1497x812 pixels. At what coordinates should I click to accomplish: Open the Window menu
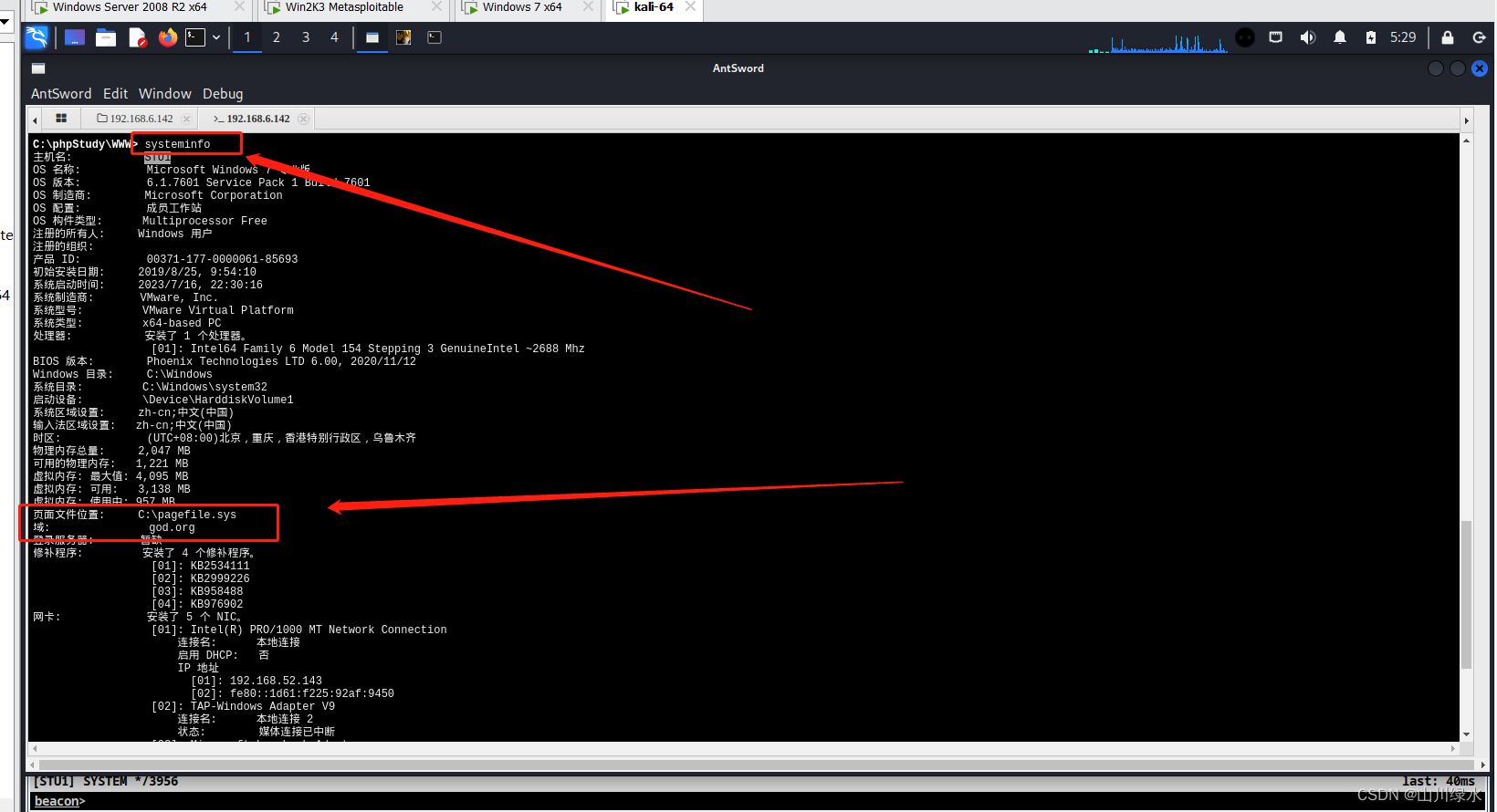165,94
